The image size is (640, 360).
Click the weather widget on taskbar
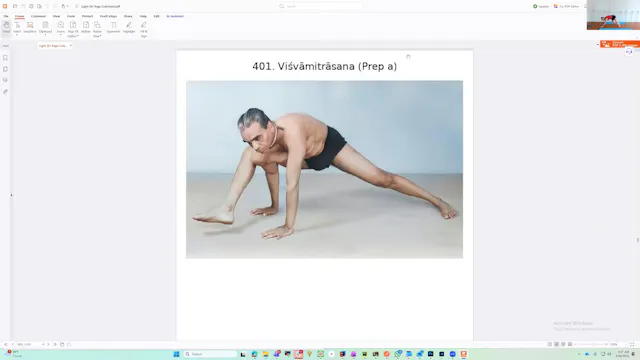pyautogui.click(x=13, y=354)
